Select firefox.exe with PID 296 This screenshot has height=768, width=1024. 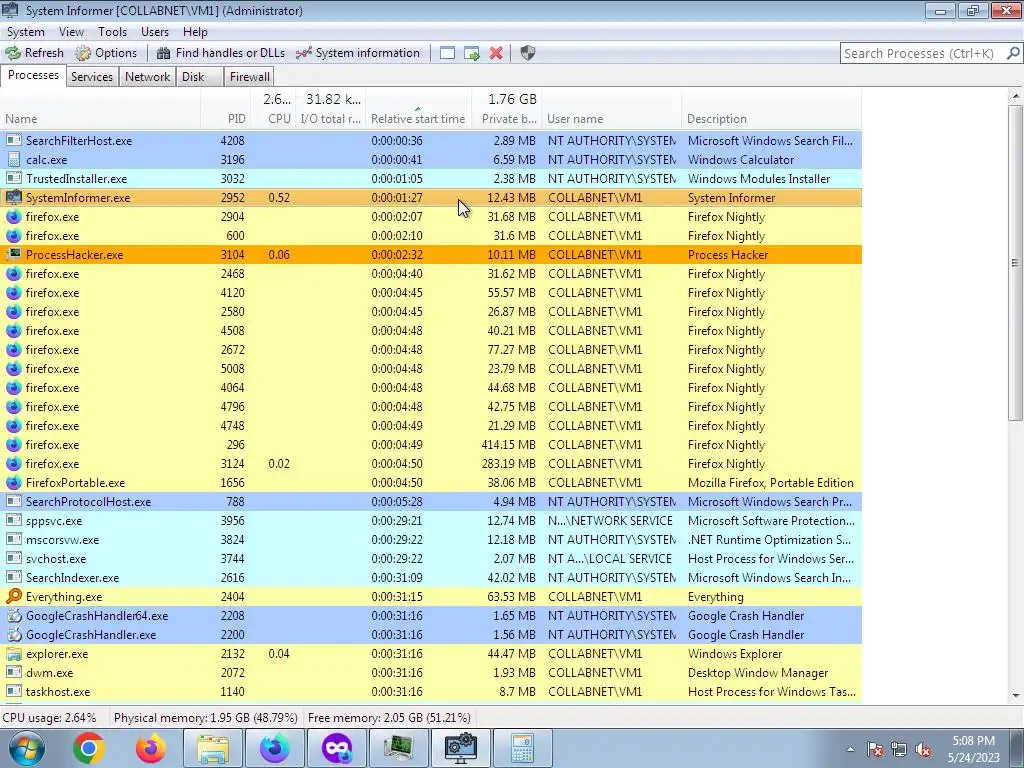point(431,444)
